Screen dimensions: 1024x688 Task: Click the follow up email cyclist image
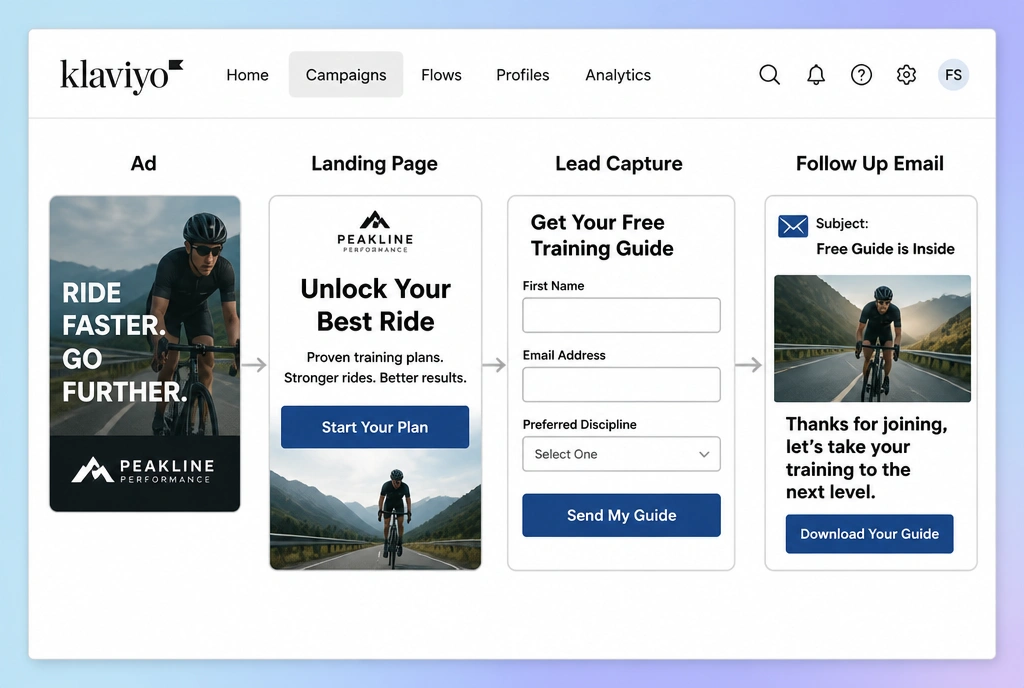click(872, 338)
